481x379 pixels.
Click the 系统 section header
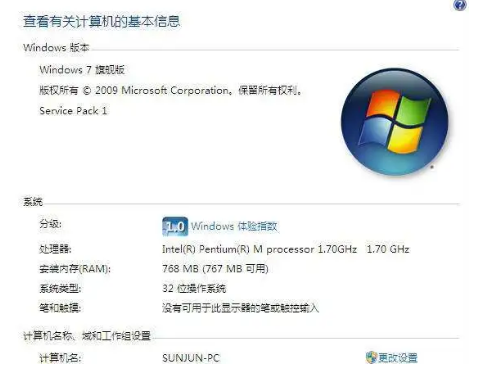(33, 201)
